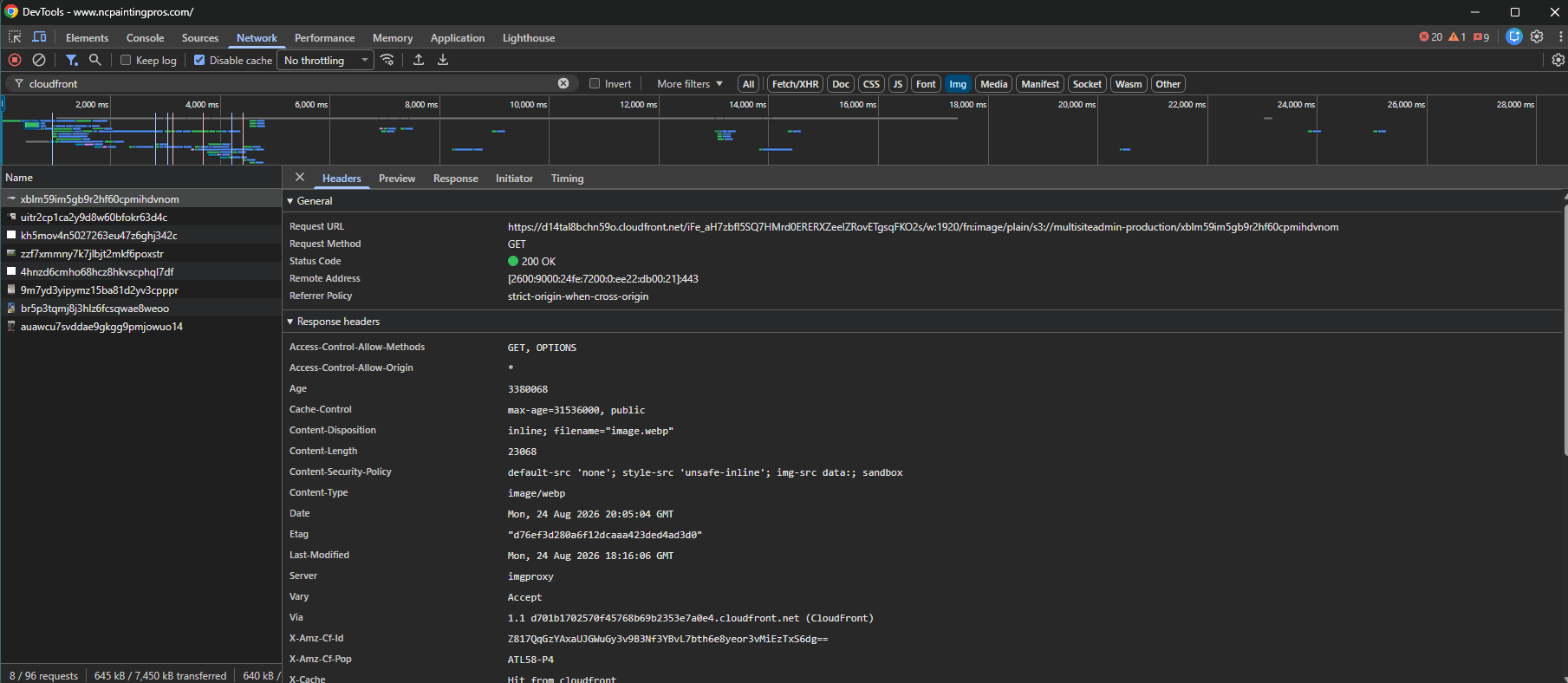Click the yellow warnings count 1
The height and width of the screenshot is (683, 1568).
(x=1457, y=37)
